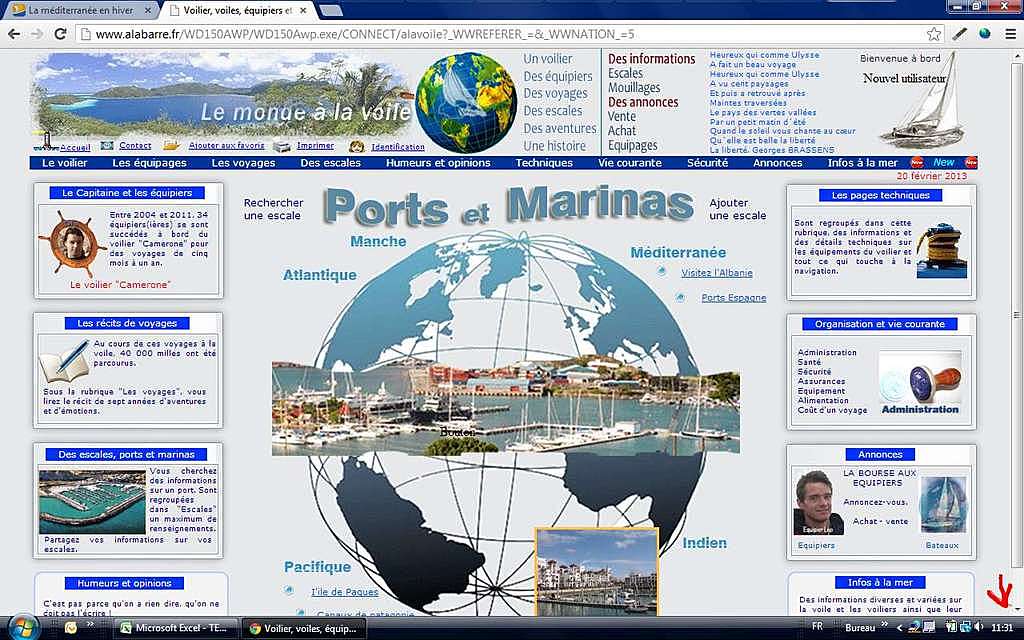1024x640 pixels.
Task: Click Rechercher une escale
Action: 273,209
